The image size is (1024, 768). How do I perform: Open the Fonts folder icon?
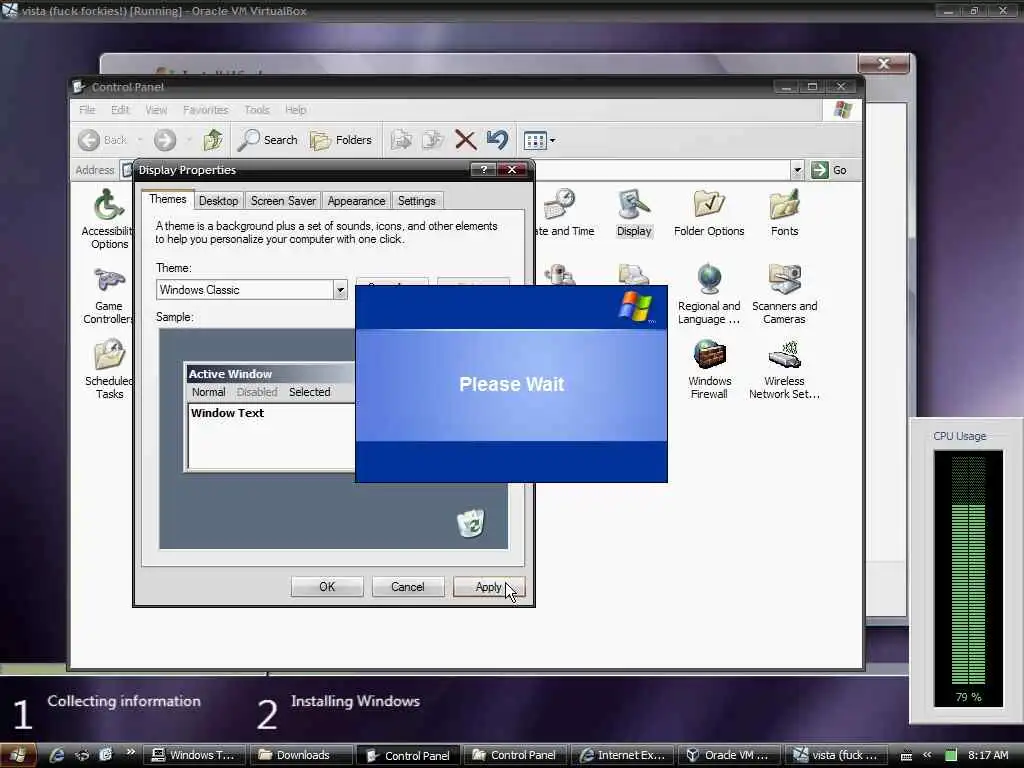pos(784,213)
